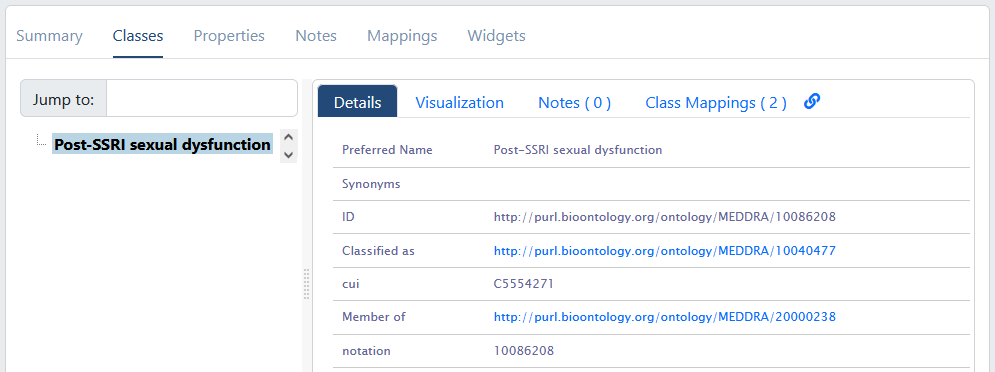Click the Classified as row label
This screenshot has width=995, height=372.
378,251
